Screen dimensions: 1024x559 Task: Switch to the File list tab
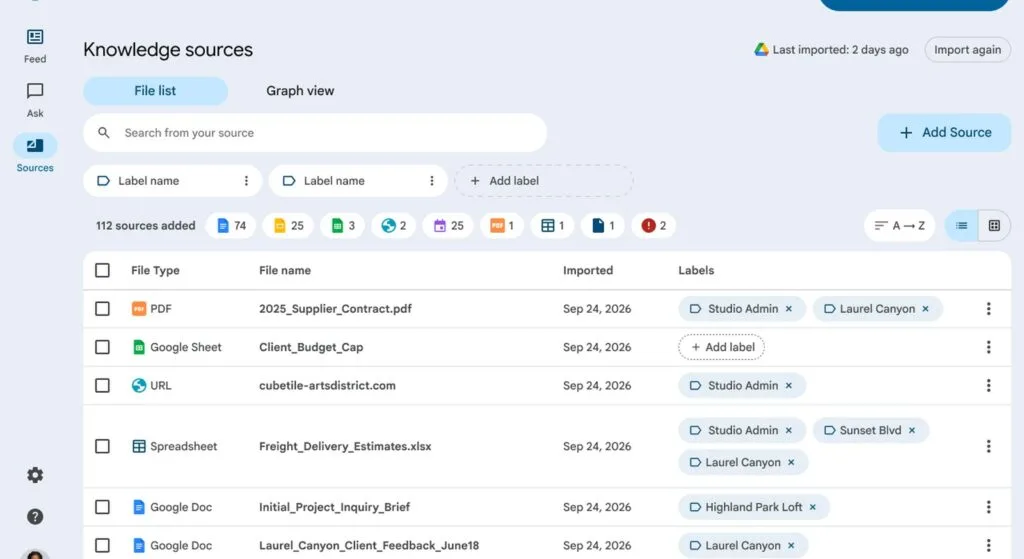pos(155,91)
